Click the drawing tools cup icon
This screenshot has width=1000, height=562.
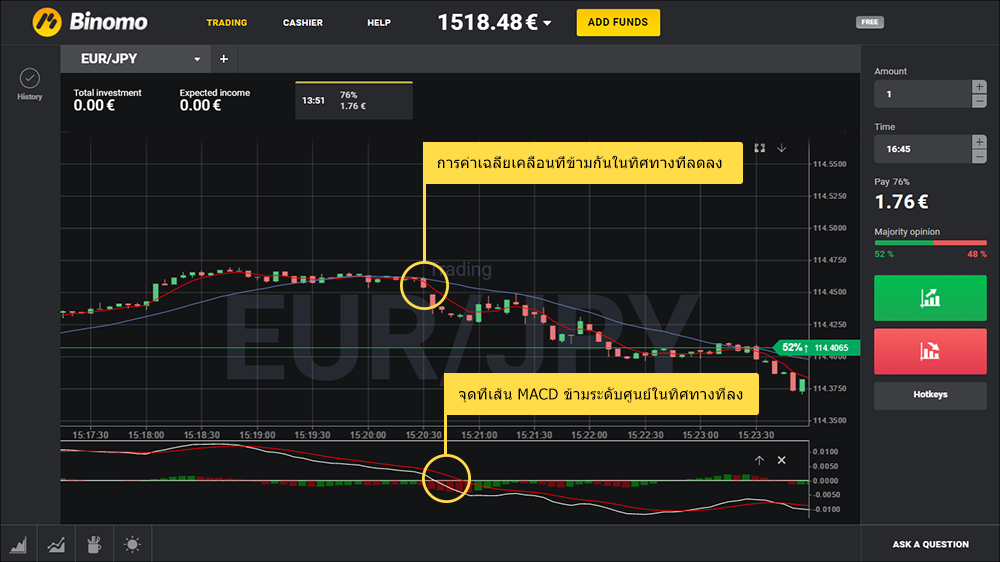click(94, 544)
